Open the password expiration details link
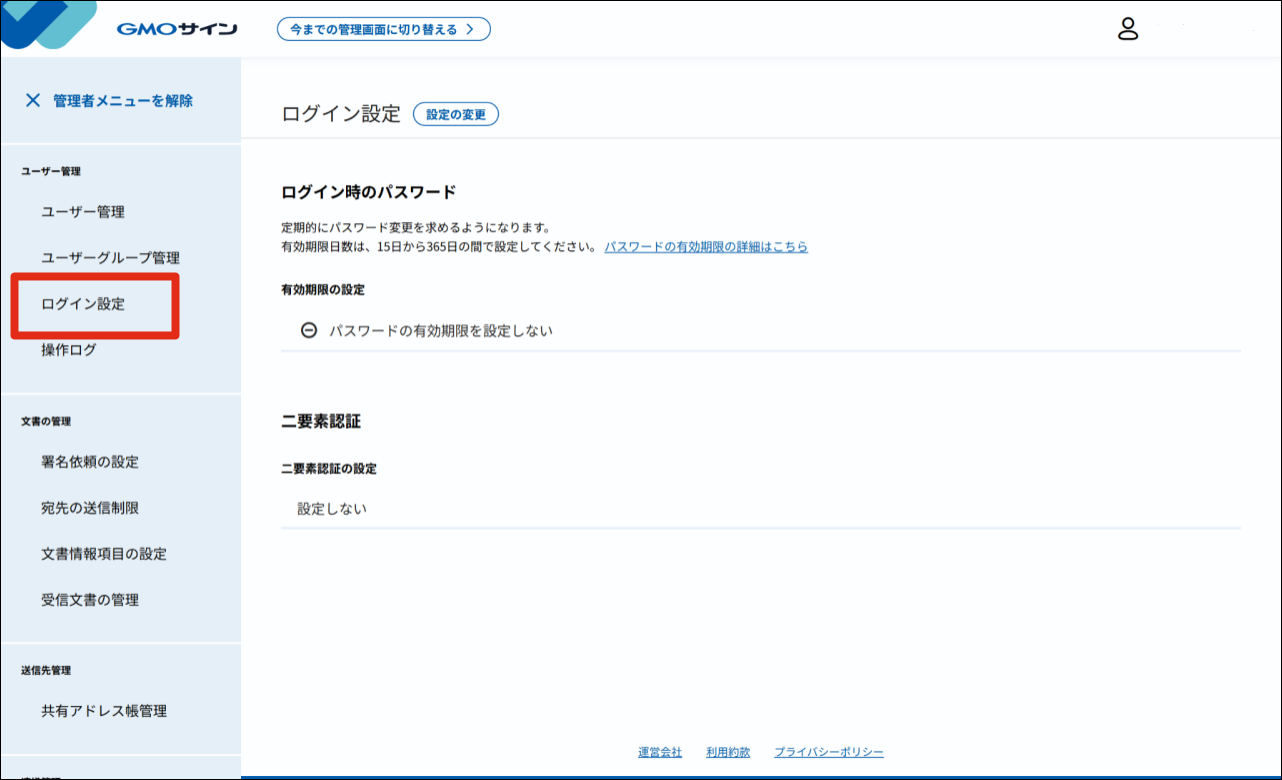The height and width of the screenshot is (780, 1282). click(705, 247)
